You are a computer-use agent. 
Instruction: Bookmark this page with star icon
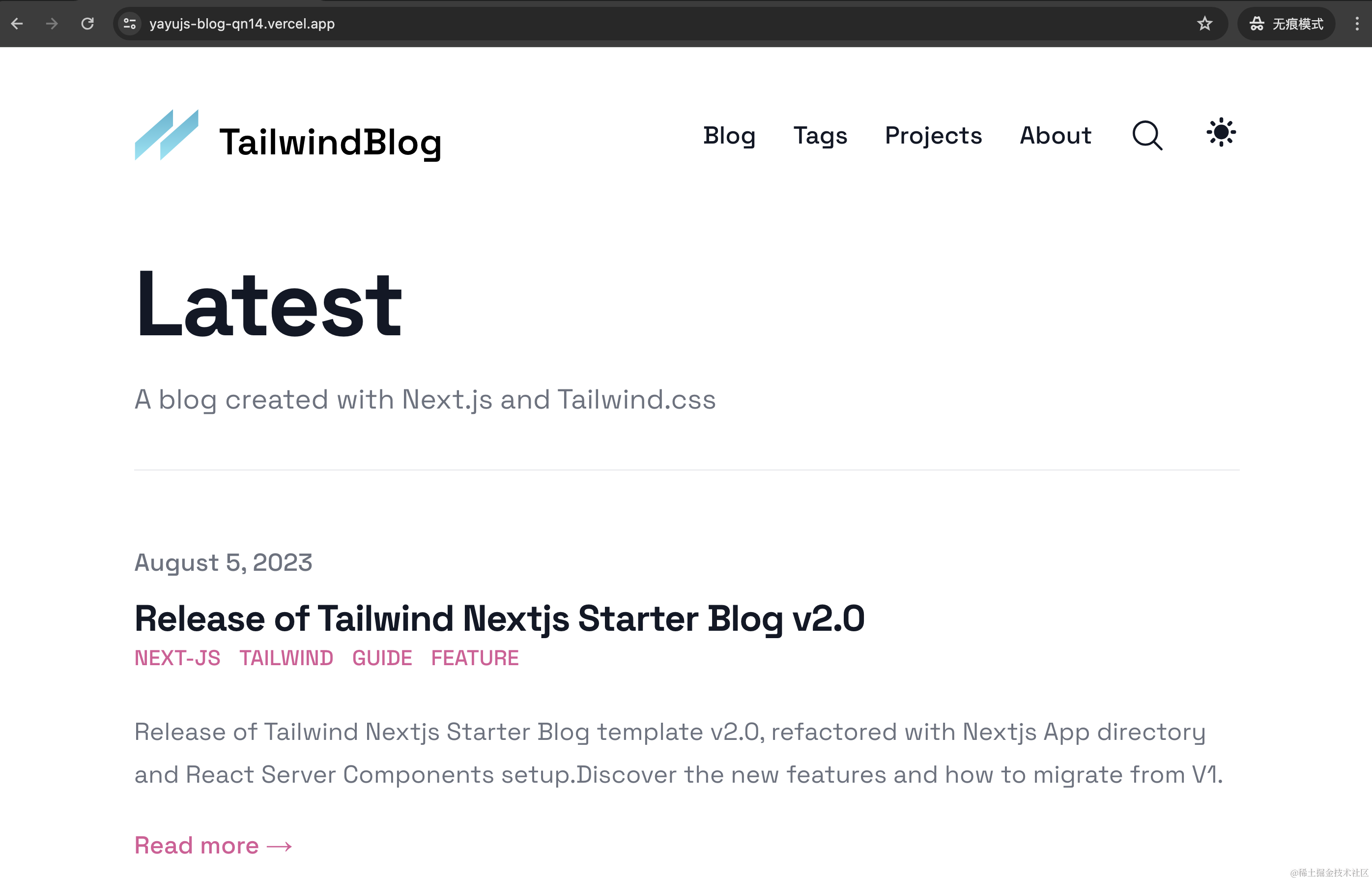click(1204, 24)
